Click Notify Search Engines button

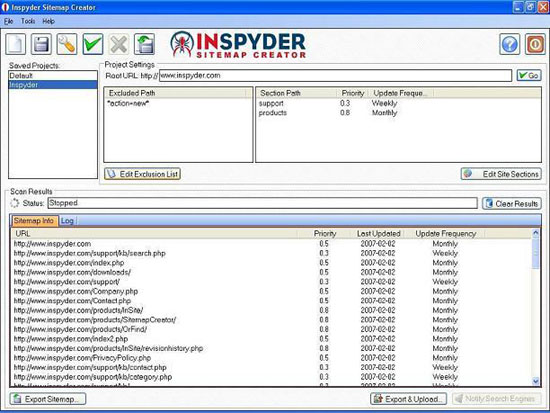point(496,399)
